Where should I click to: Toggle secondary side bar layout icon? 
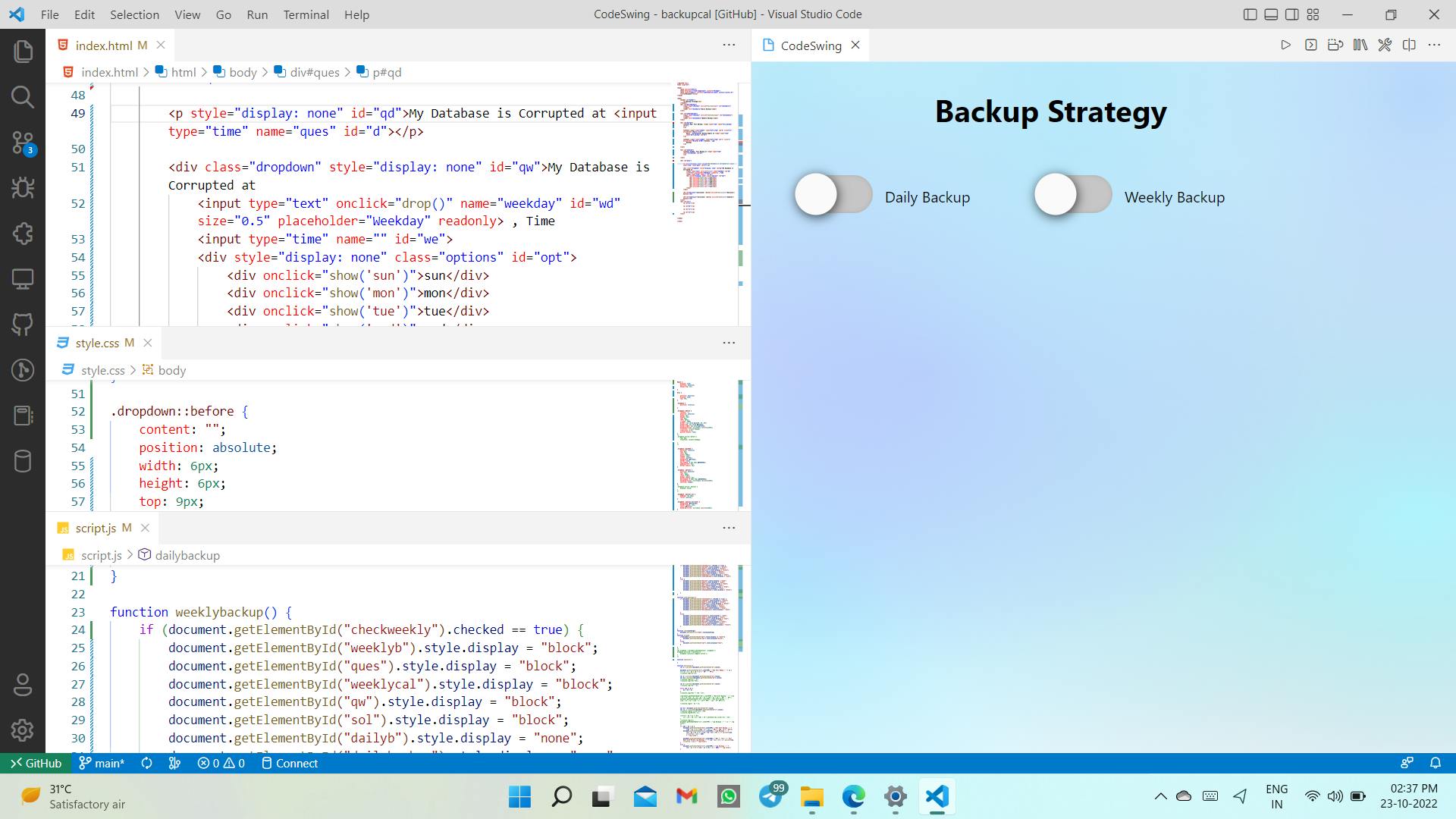coord(1292,14)
